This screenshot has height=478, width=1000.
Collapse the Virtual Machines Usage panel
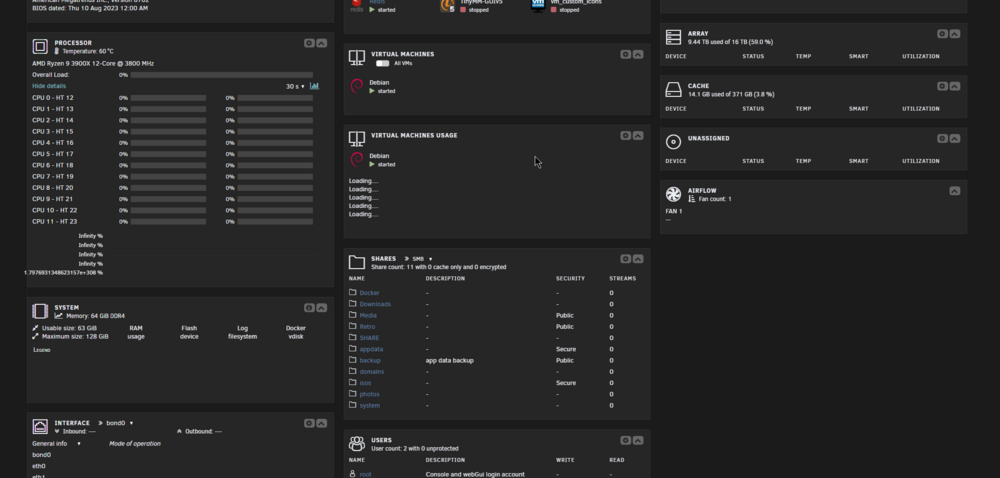(x=638, y=136)
